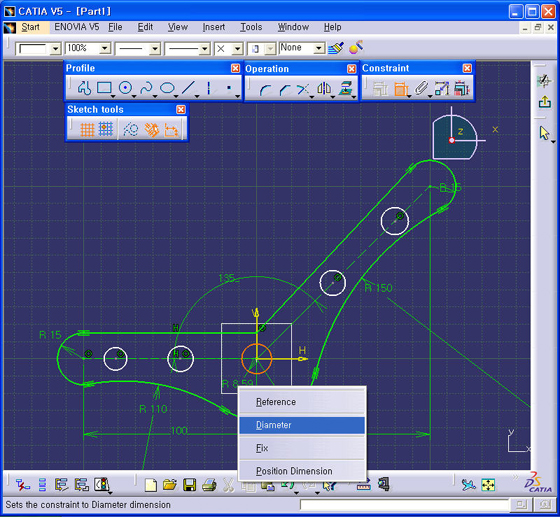Open the None layer dropdown

tap(319, 48)
